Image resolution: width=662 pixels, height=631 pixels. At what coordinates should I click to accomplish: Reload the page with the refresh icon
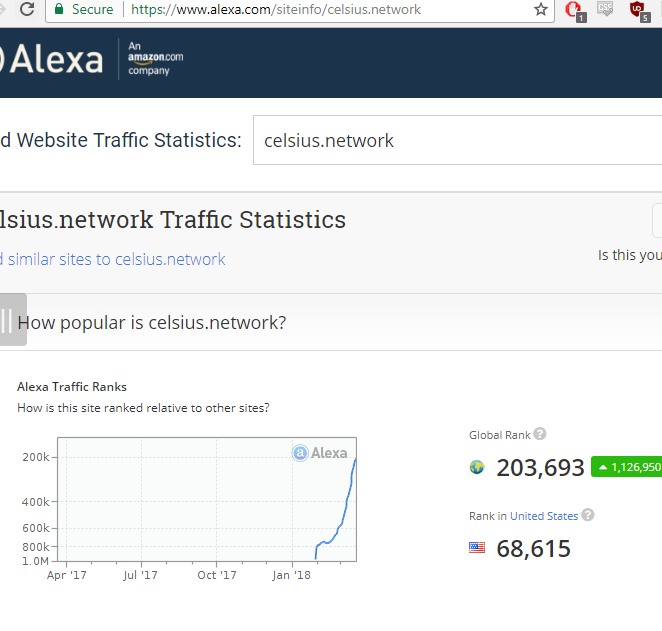27,9
